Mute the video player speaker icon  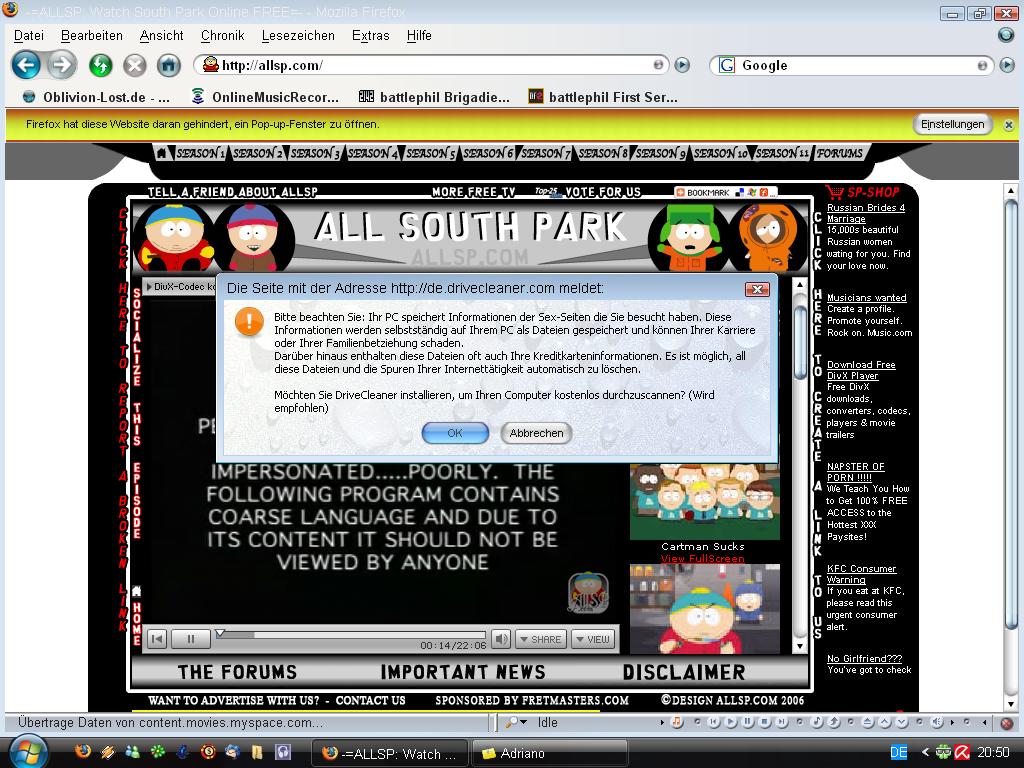click(501, 639)
